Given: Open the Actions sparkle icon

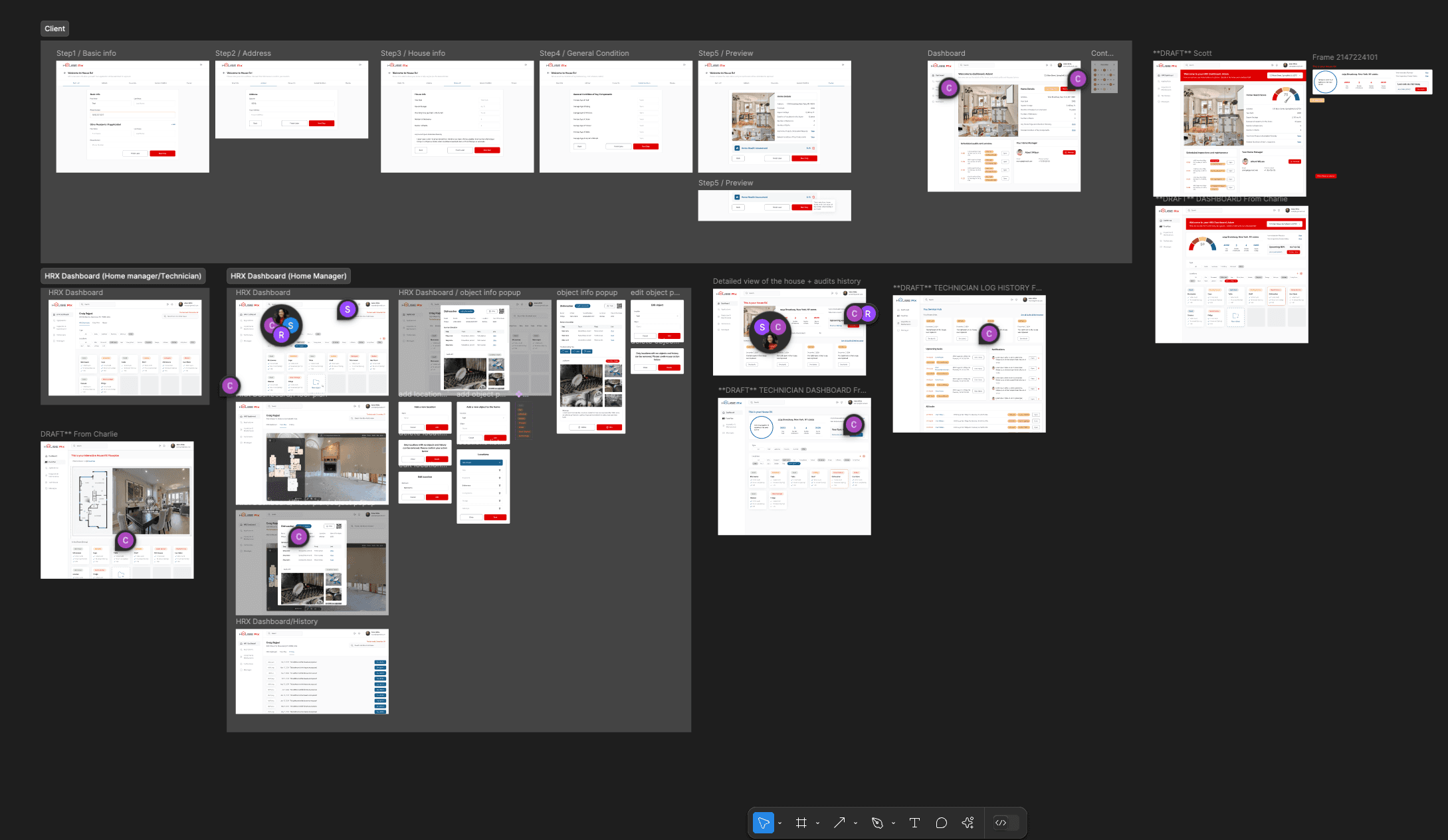Looking at the screenshot, I should (x=968, y=822).
